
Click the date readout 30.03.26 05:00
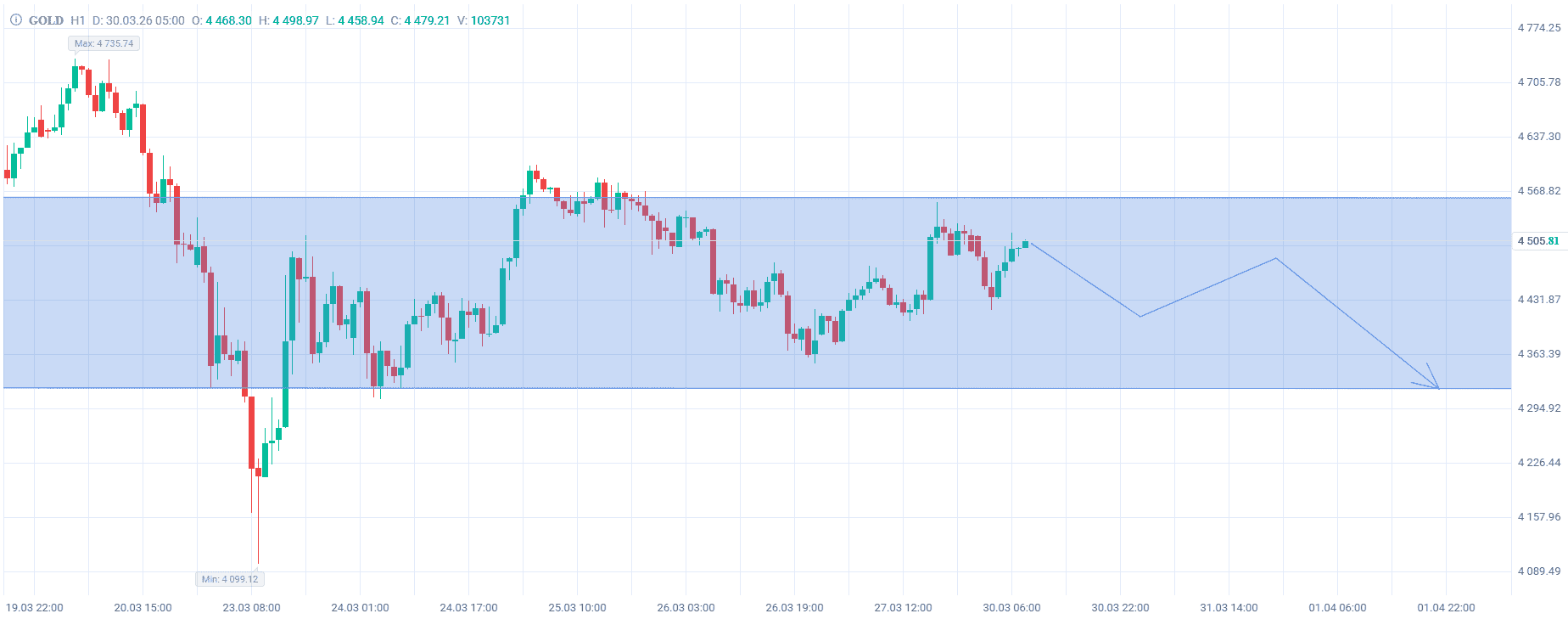(x=145, y=20)
